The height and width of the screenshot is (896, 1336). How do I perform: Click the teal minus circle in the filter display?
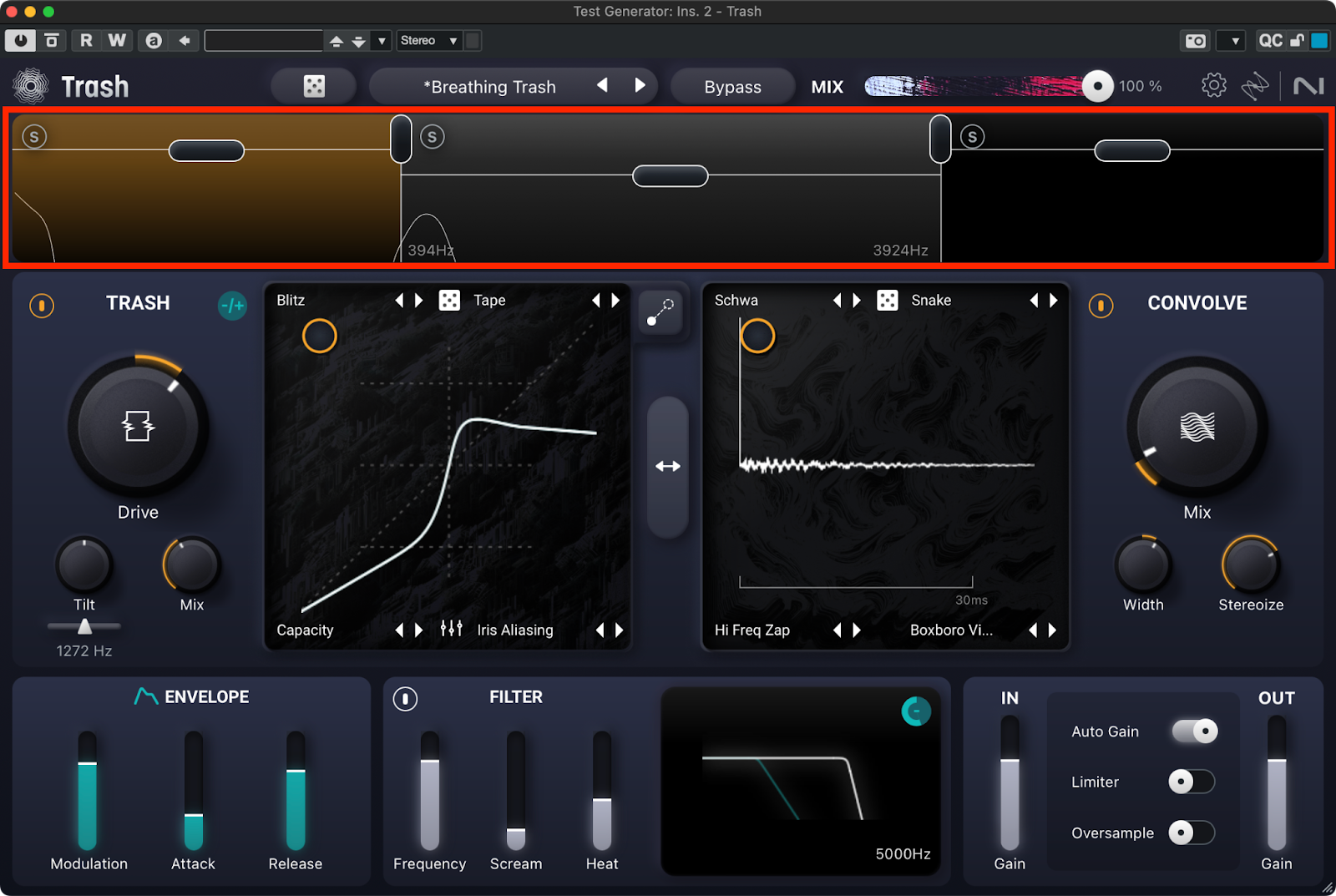[x=916, y=711]
